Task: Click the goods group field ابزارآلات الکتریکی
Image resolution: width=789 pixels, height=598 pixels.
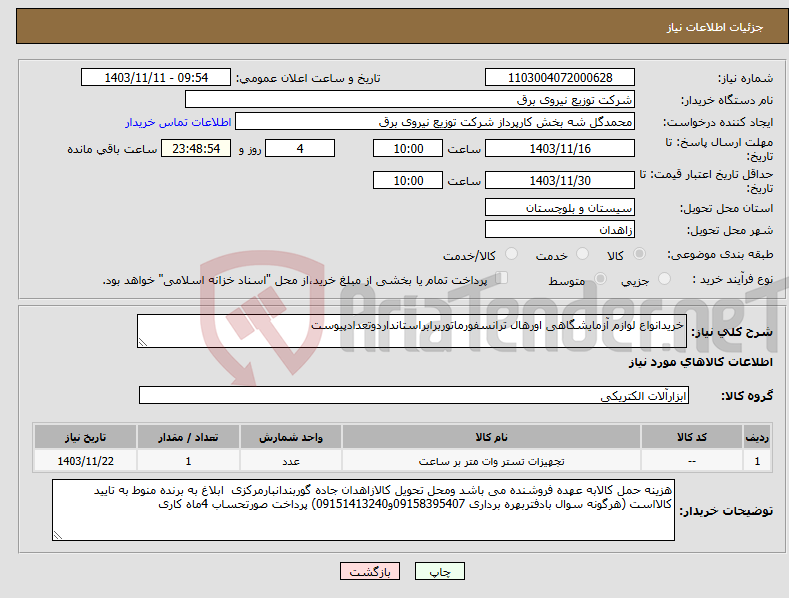Action: (414, 395)
